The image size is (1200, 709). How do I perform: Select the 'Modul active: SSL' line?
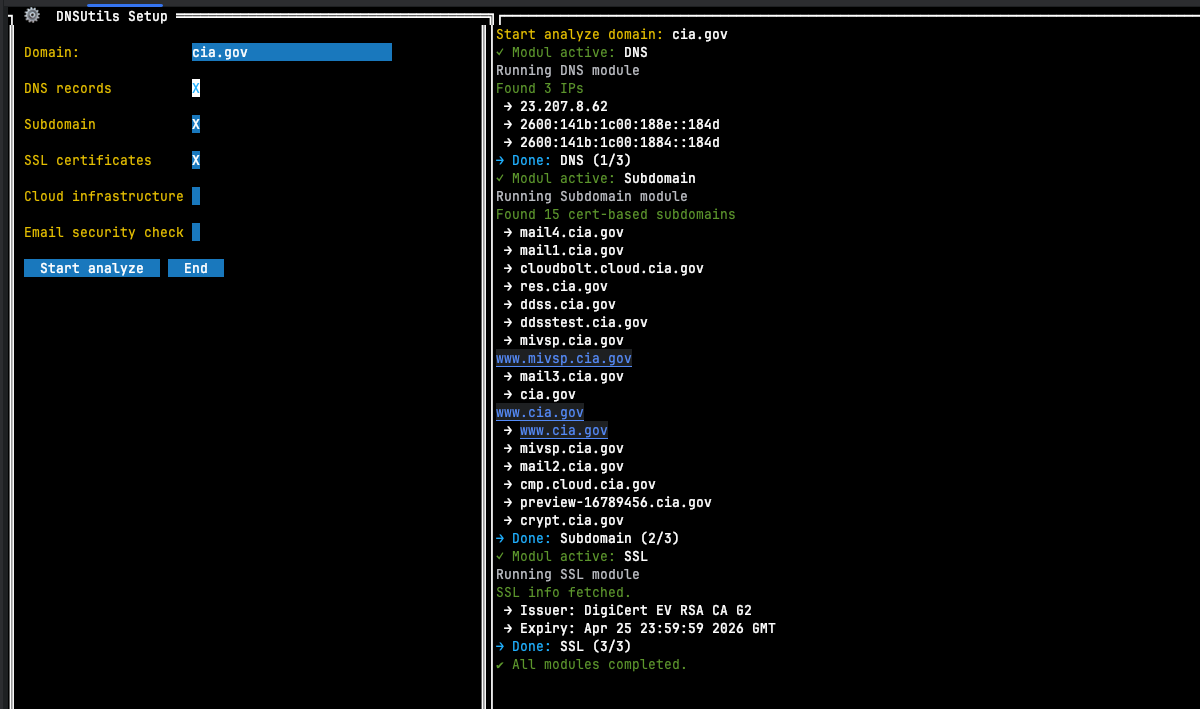coord(572,556)
